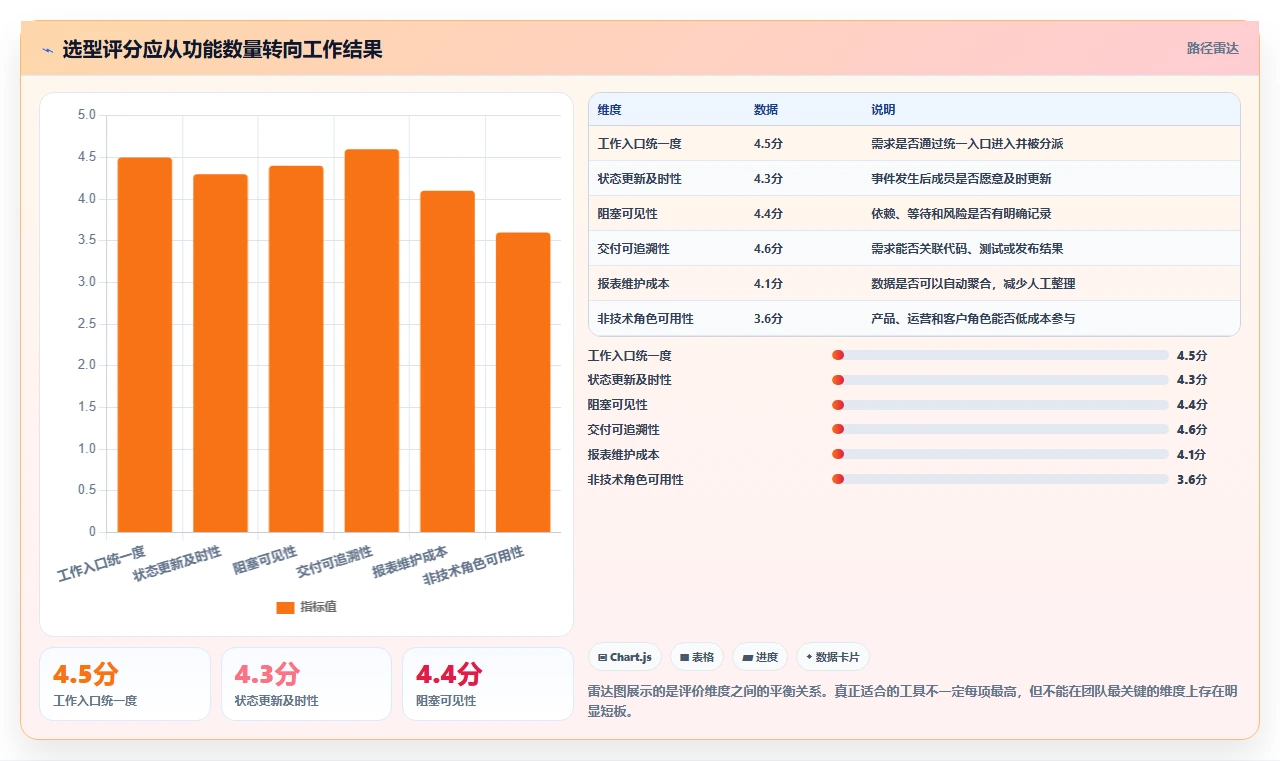
Task: Click 事件发生后成员是否愿意及时更新 description
Action: [961, 179]
